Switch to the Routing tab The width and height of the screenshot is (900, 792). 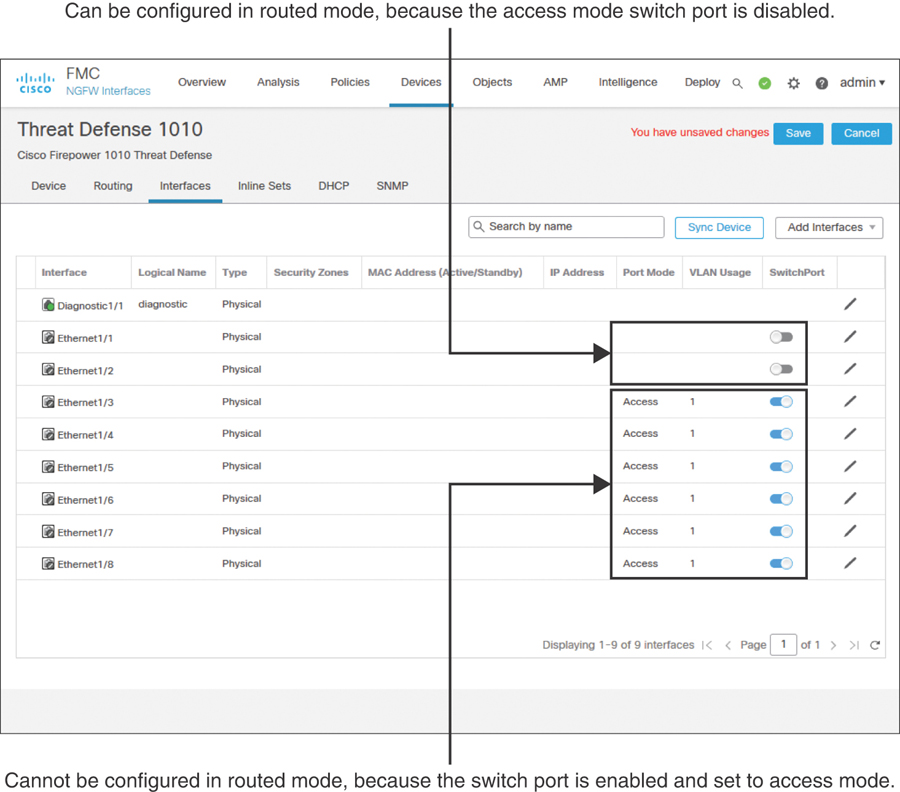tap(113, 186)
